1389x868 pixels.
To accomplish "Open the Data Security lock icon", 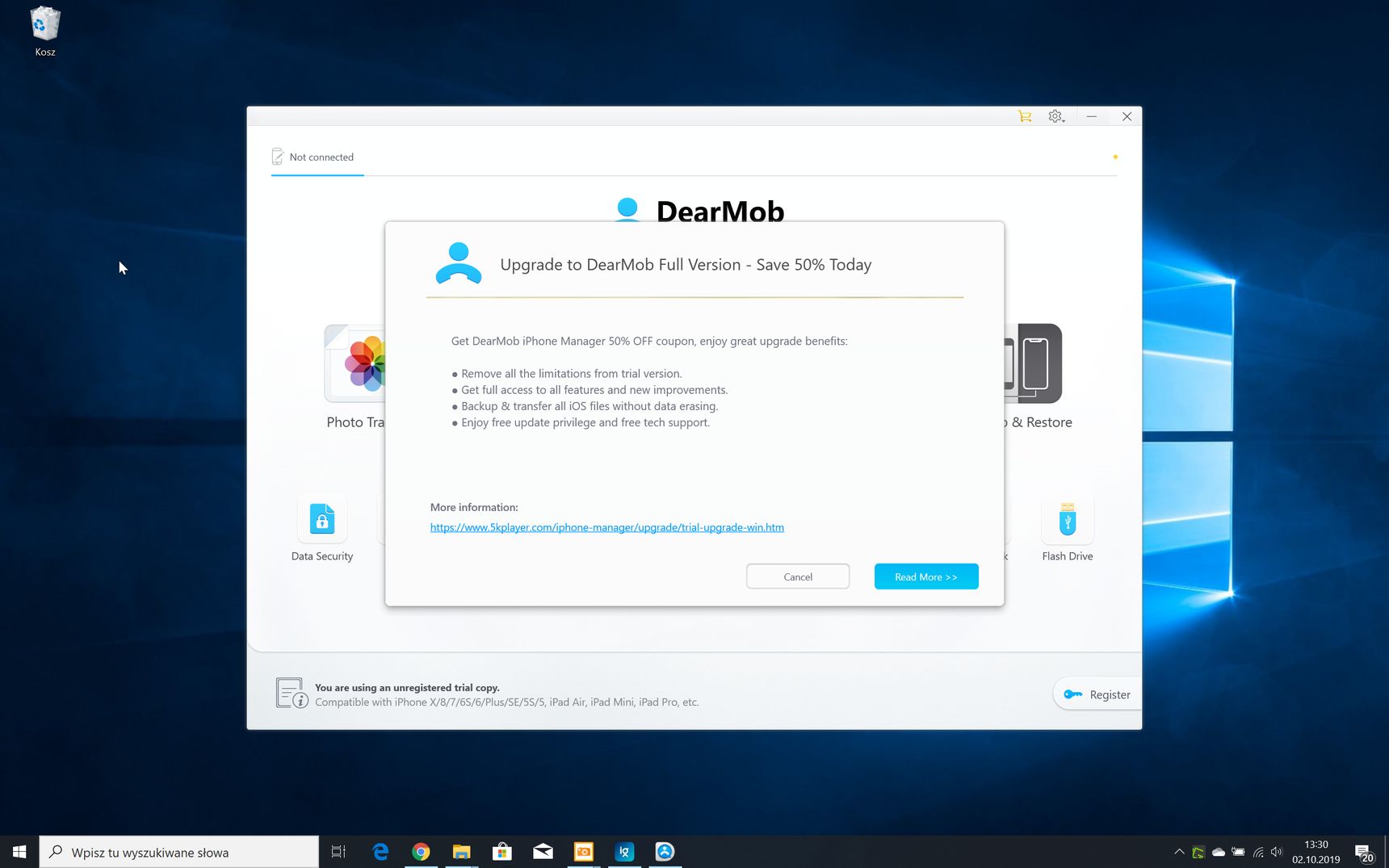I will (322, 519).
